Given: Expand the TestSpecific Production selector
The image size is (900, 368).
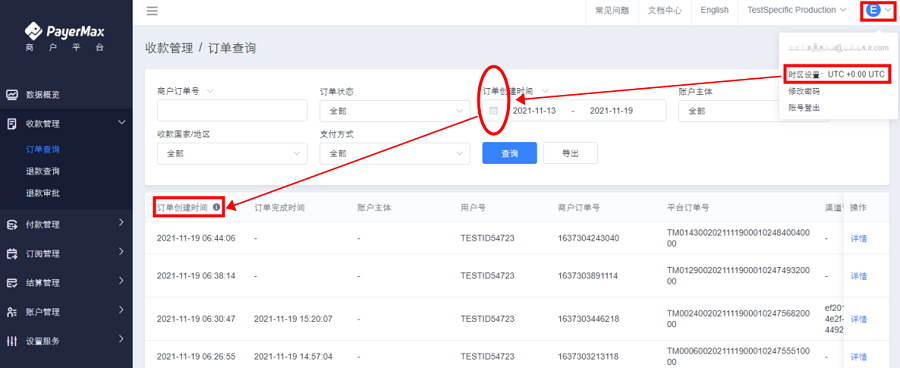Looking at the screenshot, I should (x=797, y=10).
